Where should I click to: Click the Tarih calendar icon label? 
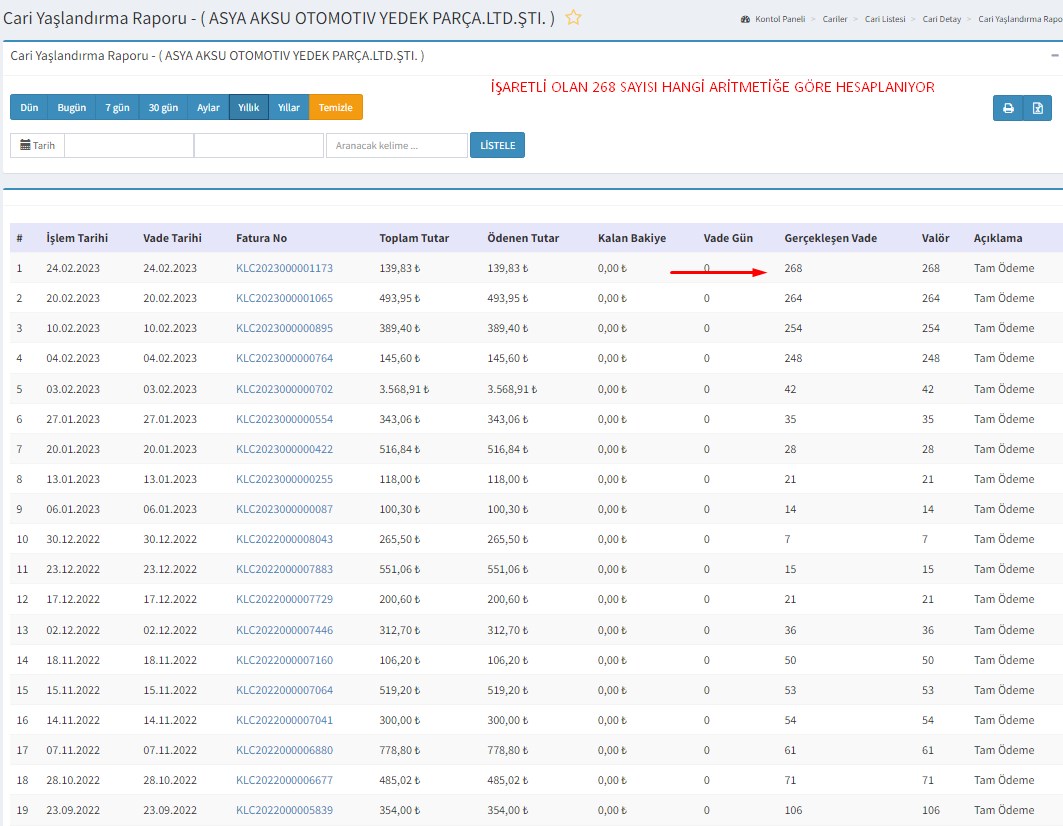tap(37, 145)
